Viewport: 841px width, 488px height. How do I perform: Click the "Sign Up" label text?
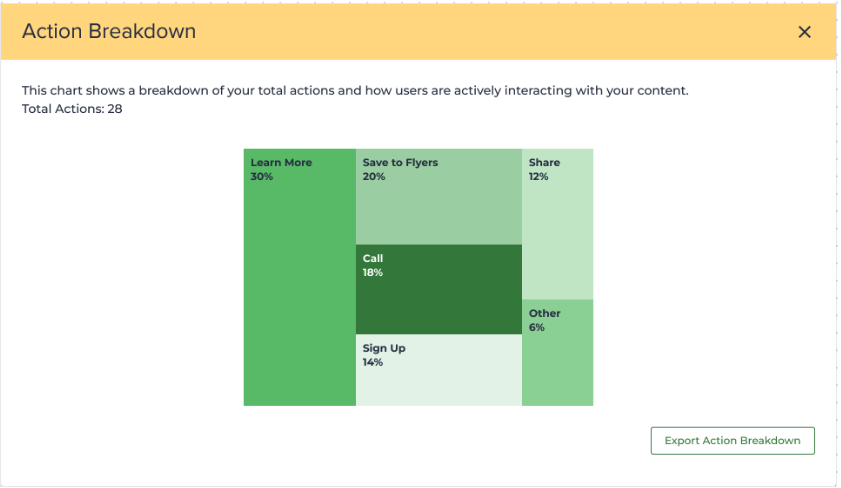384,349
